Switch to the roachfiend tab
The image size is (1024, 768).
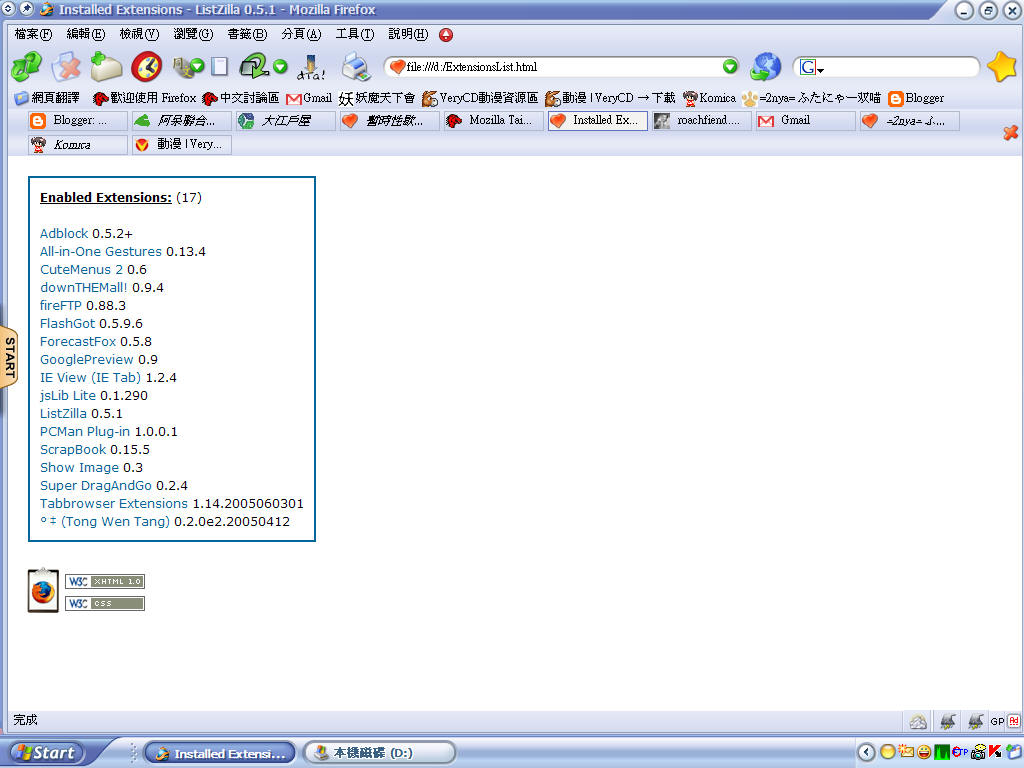(700, 121)
